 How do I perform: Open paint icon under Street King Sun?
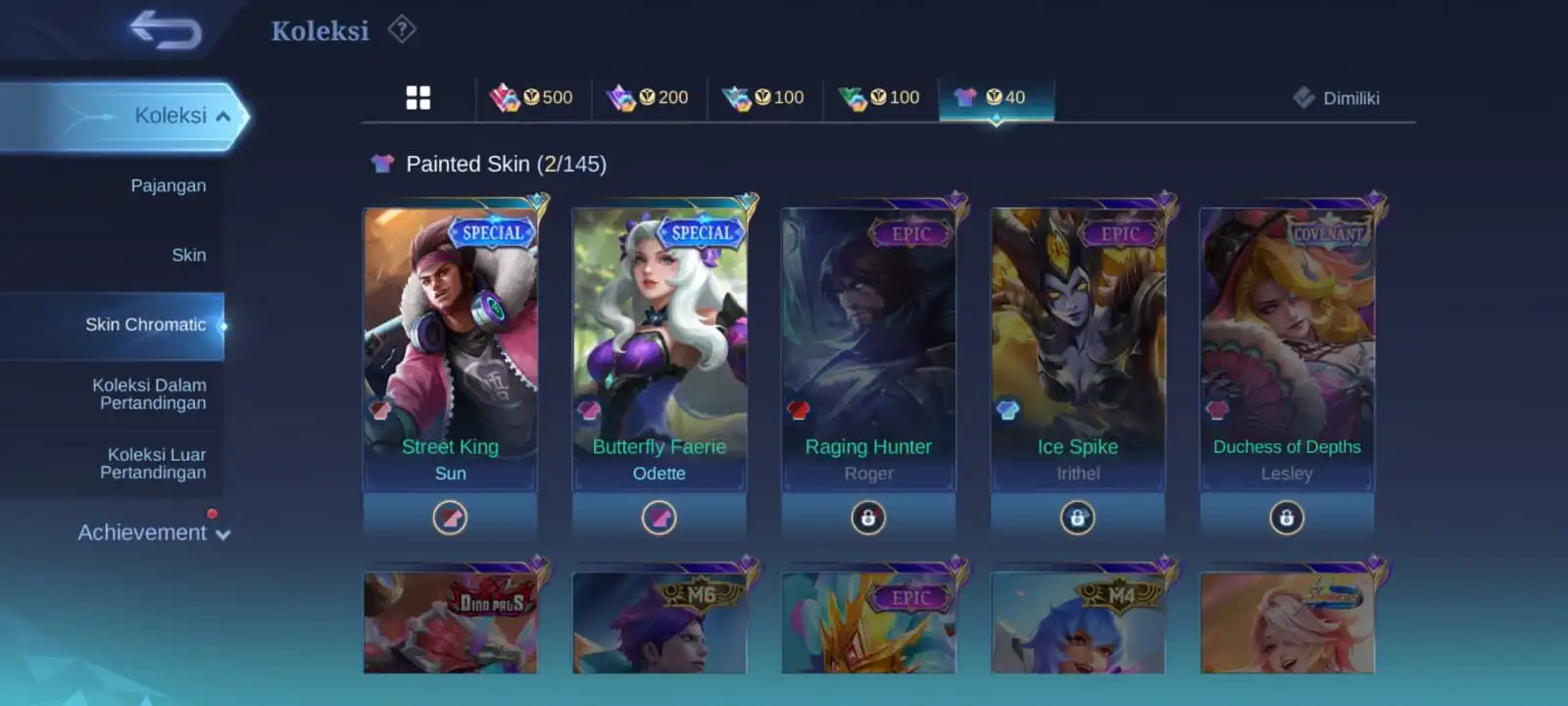tap(450, 517)
